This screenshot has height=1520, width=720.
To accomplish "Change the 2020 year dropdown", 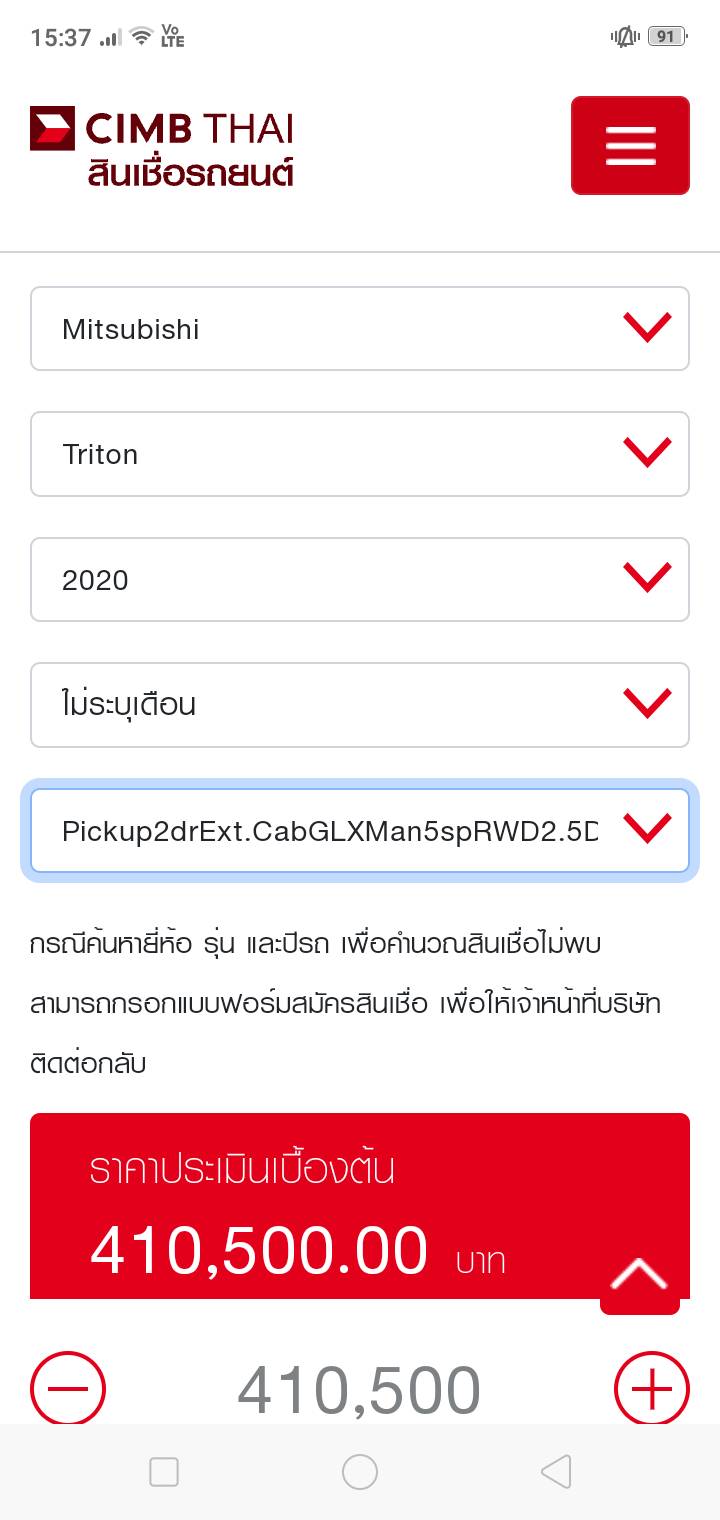I will [x=360, y=579].
